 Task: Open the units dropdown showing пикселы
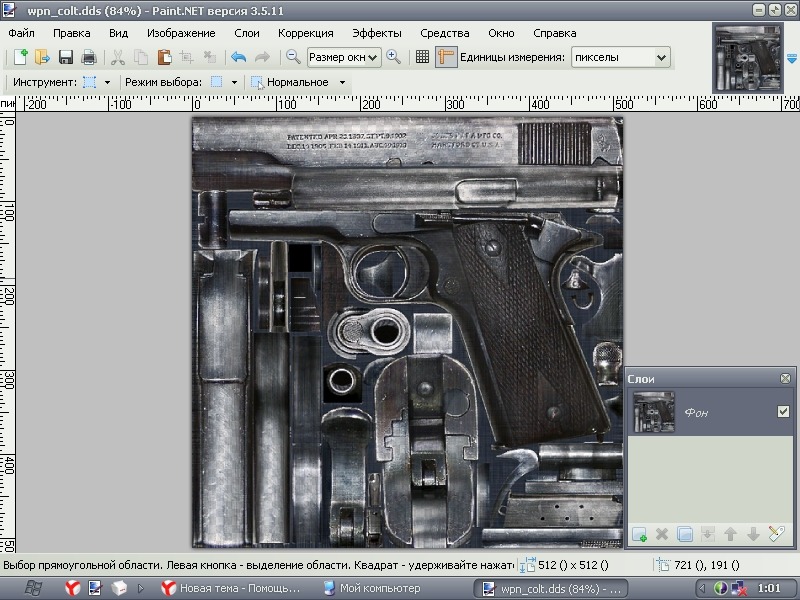[x=620, y=57]
